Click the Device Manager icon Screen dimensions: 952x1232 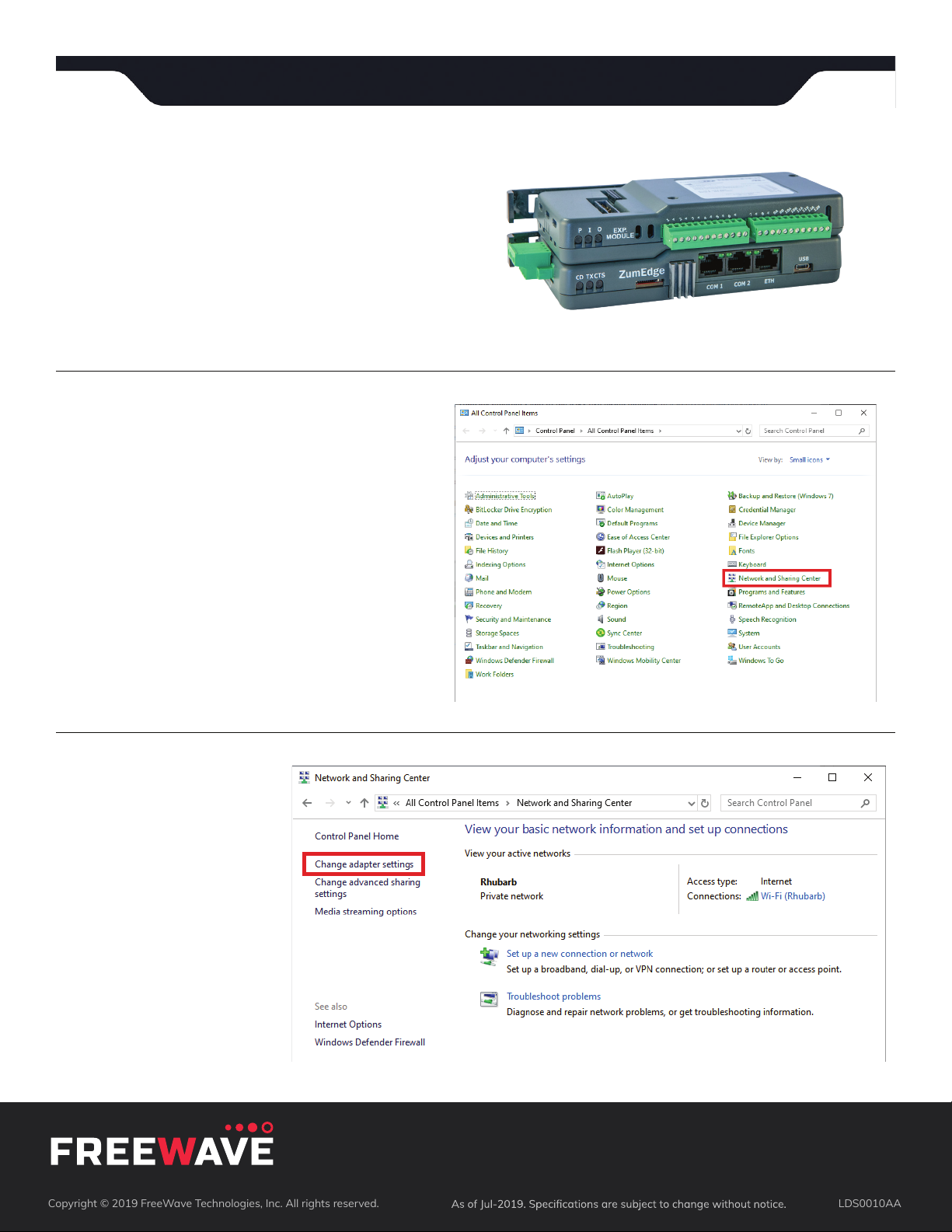pos(732,523)
